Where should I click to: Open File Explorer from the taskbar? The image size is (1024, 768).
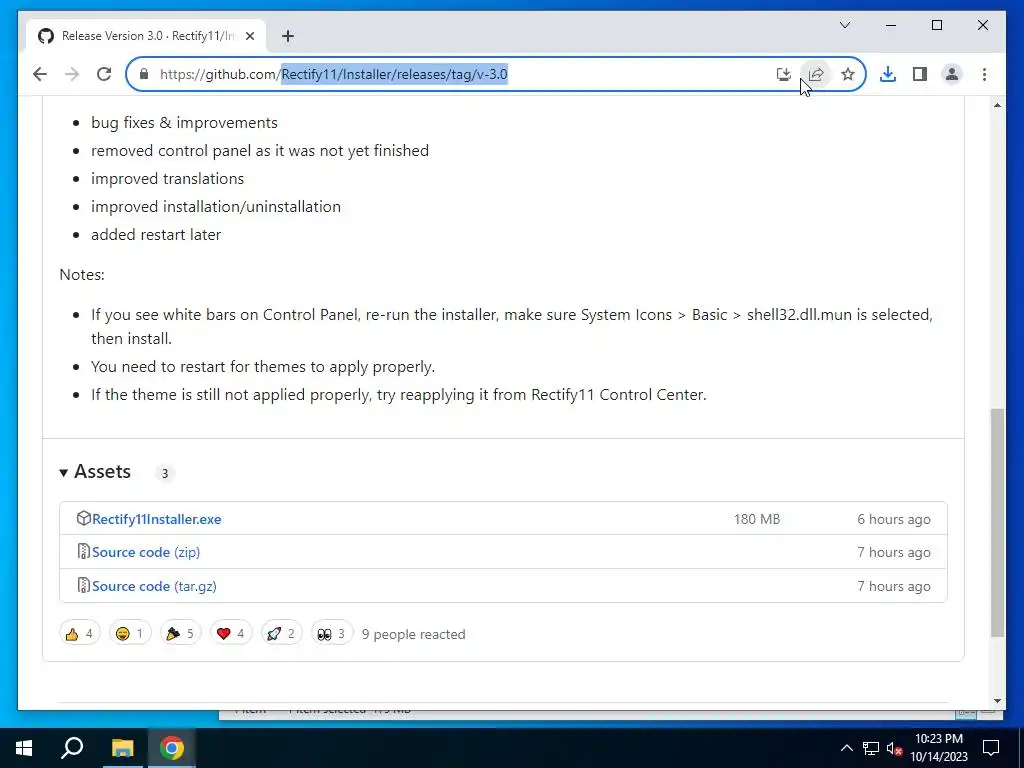(x=122, y=748)
